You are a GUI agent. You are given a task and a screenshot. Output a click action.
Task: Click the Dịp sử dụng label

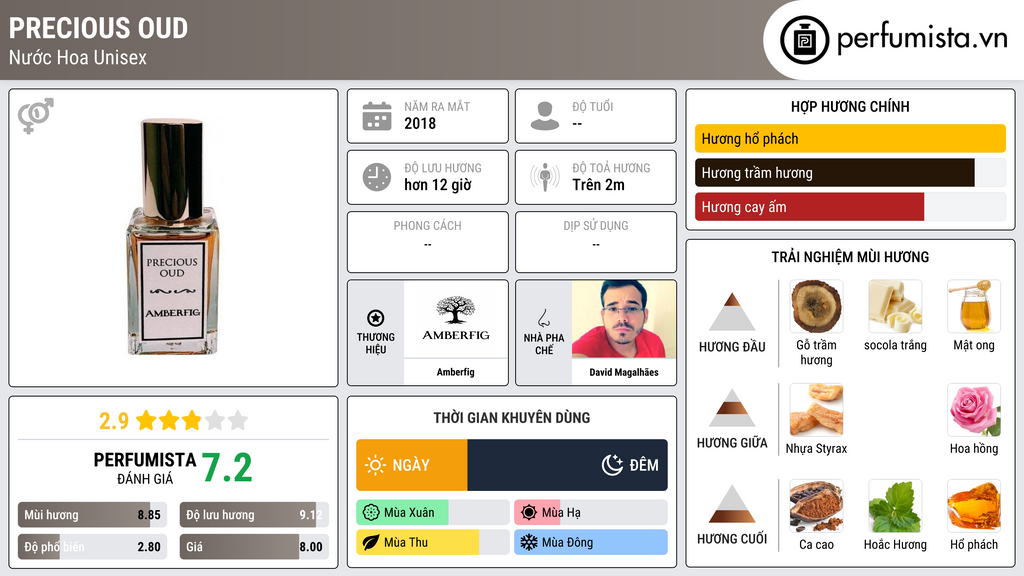coord(596,225)
